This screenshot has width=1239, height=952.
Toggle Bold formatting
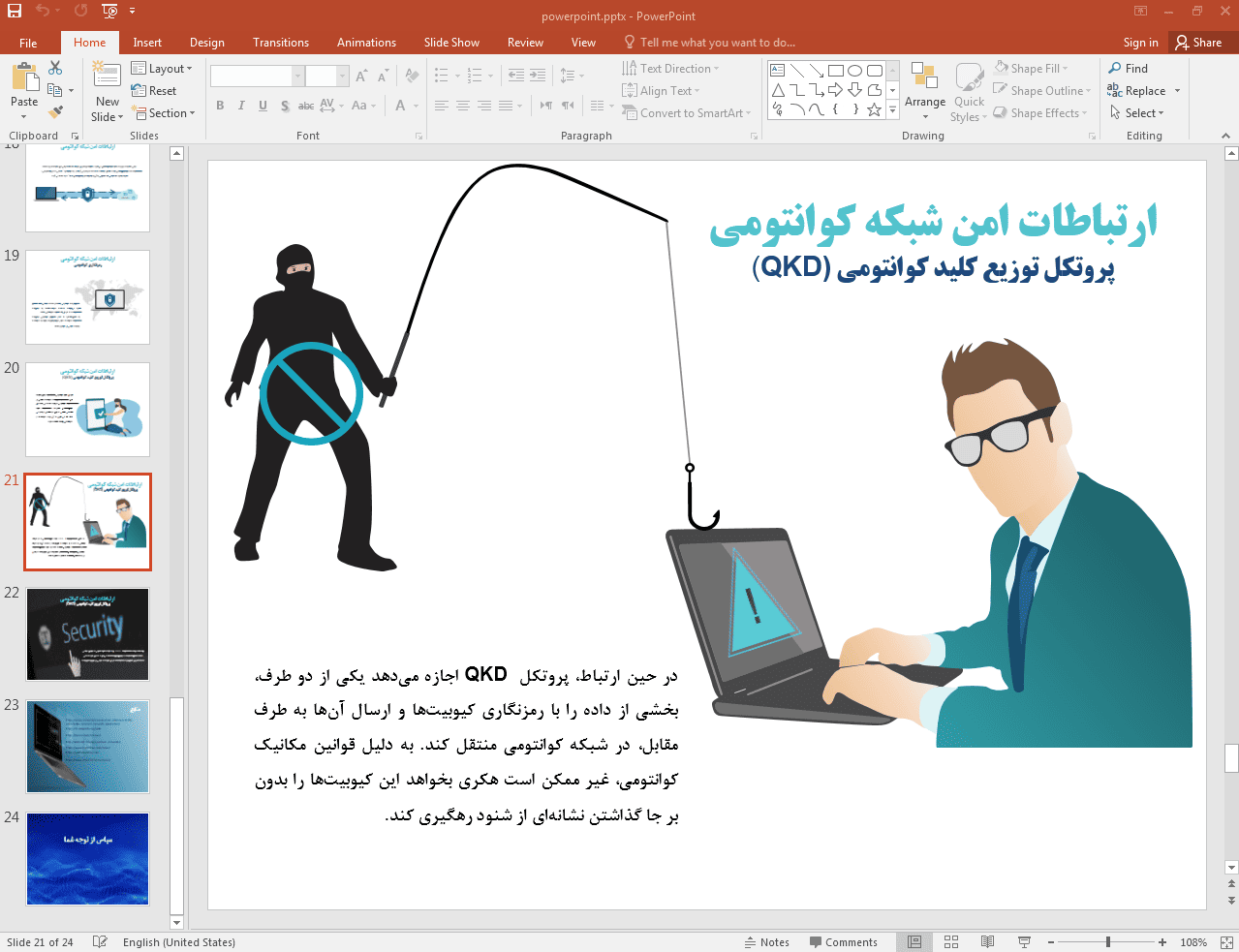(221, 106)
